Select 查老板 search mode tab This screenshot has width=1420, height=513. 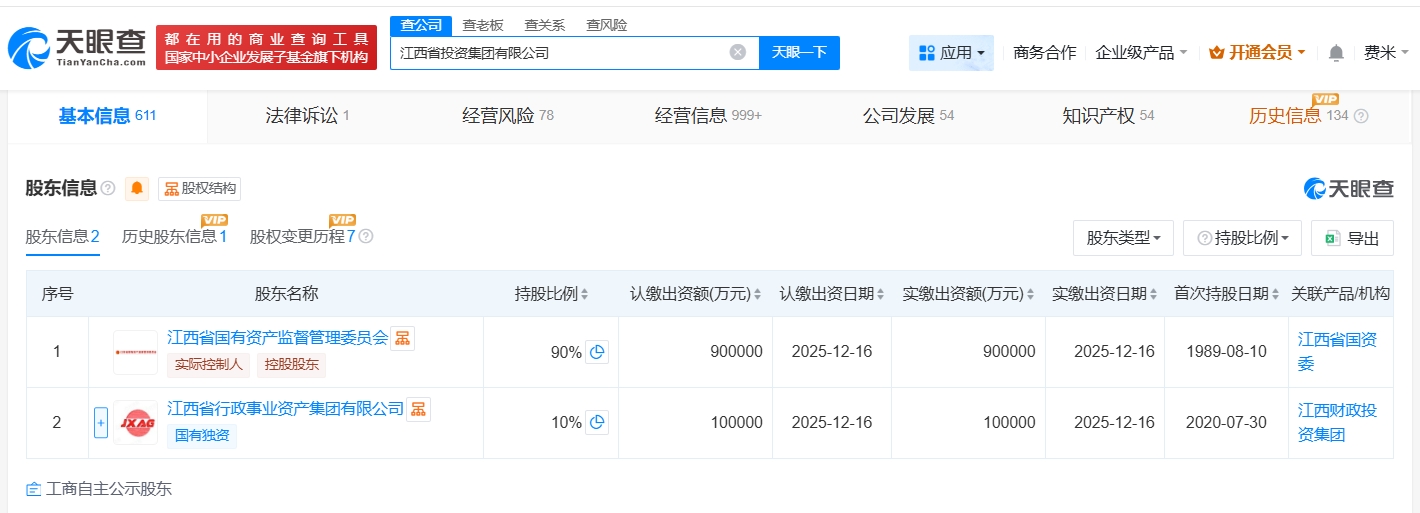coord(483,25)
